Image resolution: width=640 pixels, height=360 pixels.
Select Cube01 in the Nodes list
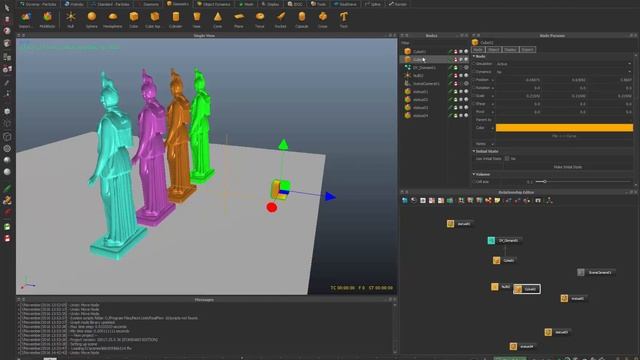(419, 51)
